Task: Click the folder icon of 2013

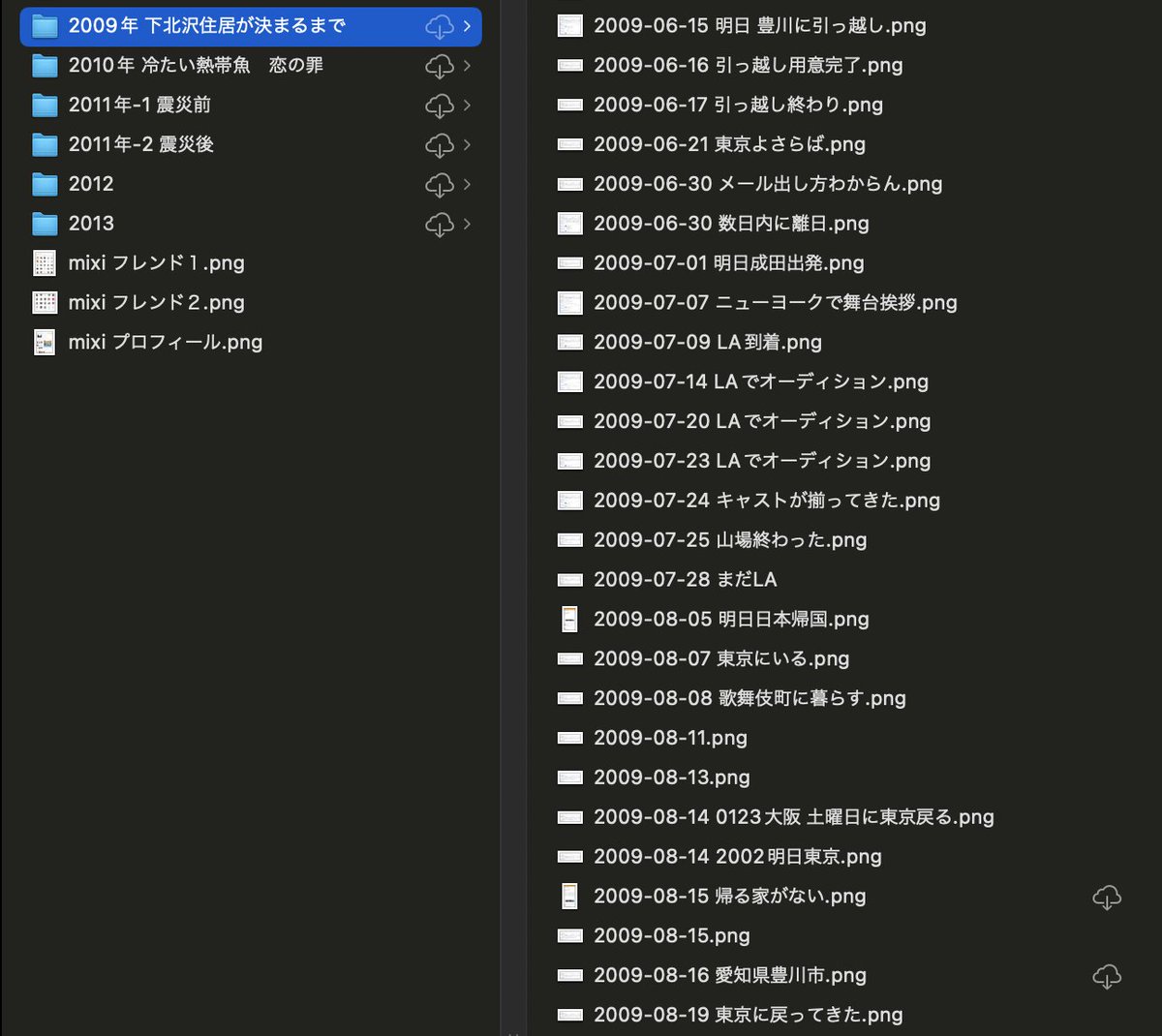Action: [45, 224]
